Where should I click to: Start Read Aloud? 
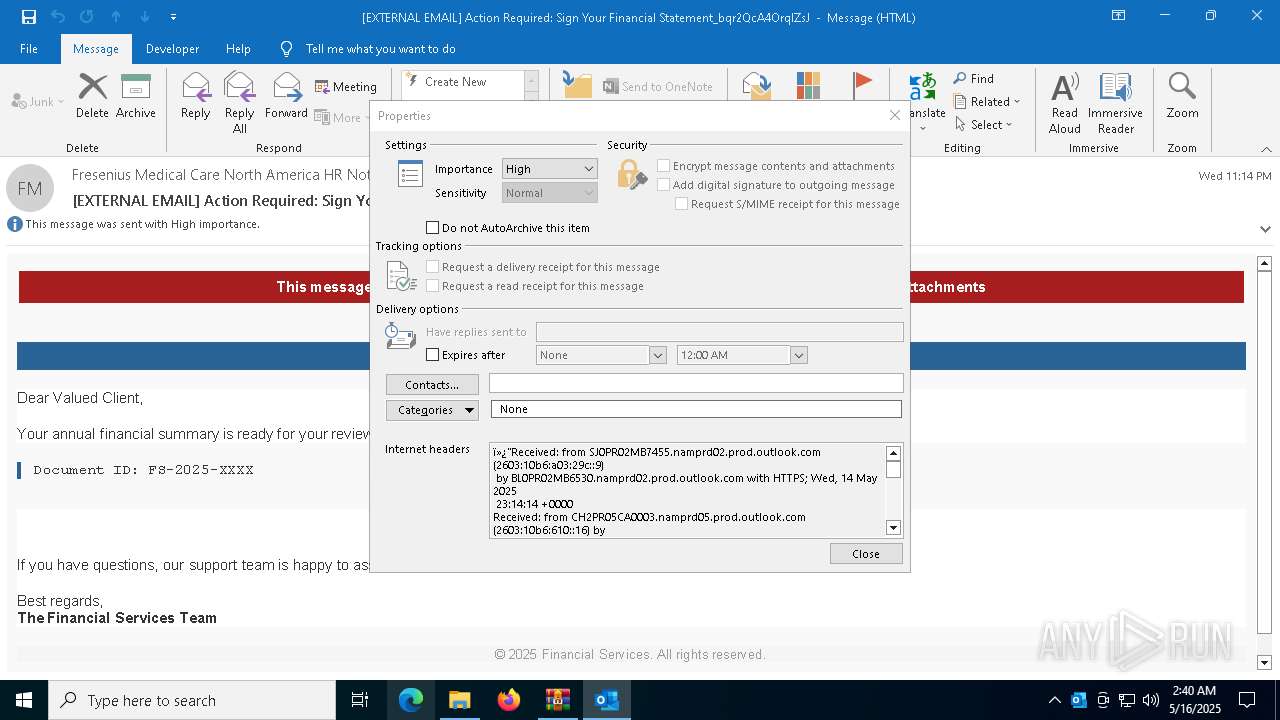(1065, 102)
